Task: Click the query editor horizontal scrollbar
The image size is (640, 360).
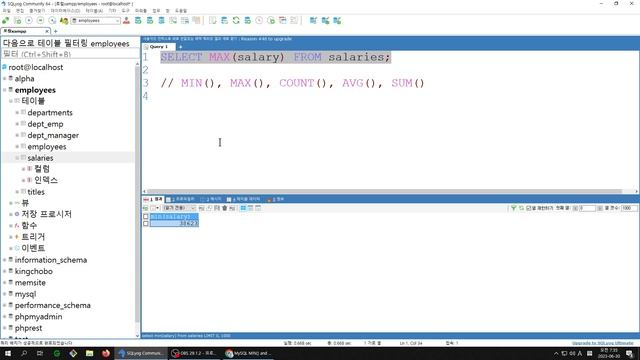Action: pos(384,191)
